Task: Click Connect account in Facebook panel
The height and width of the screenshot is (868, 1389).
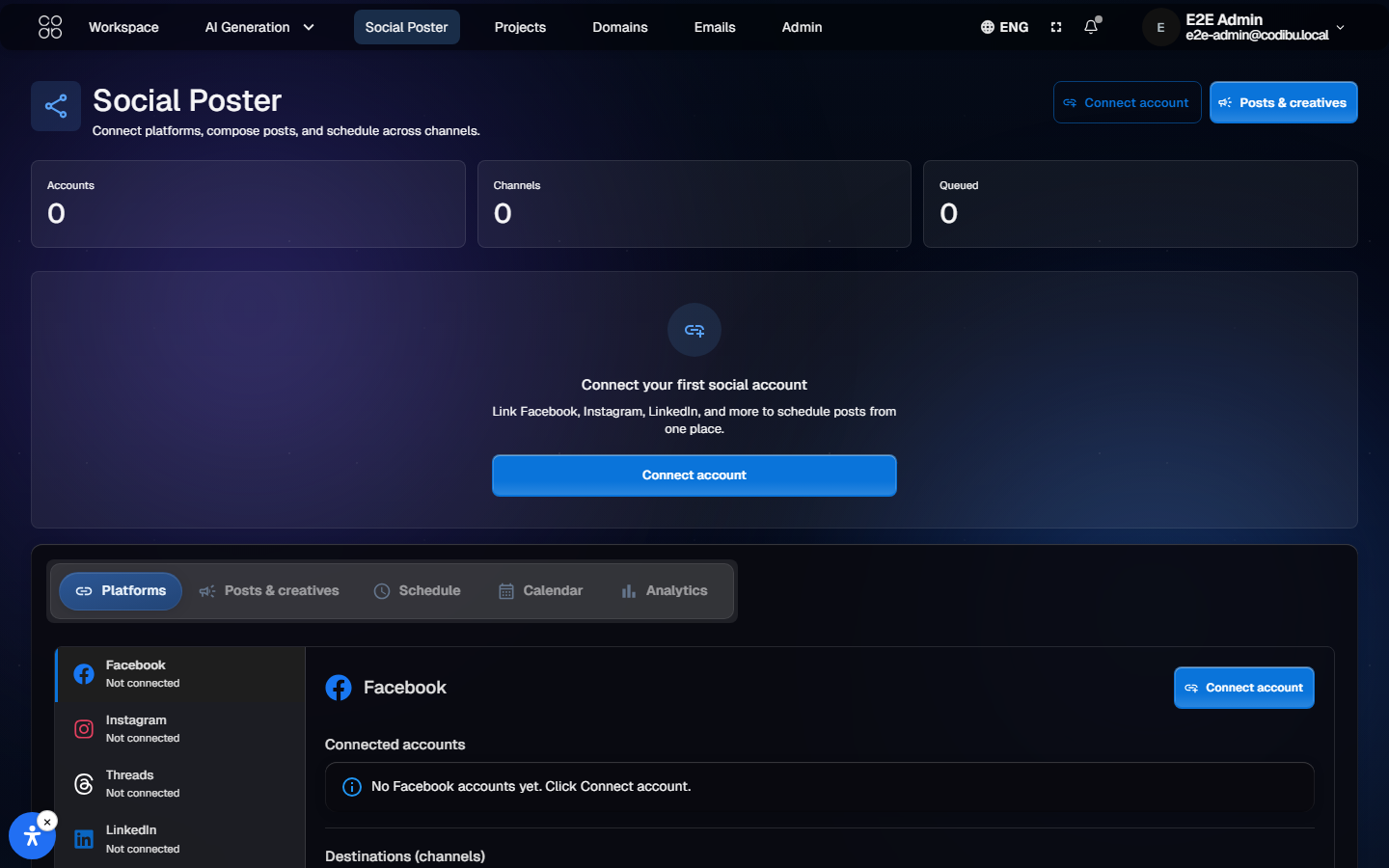Action: pyautogui.click(x=1243, y=688)
